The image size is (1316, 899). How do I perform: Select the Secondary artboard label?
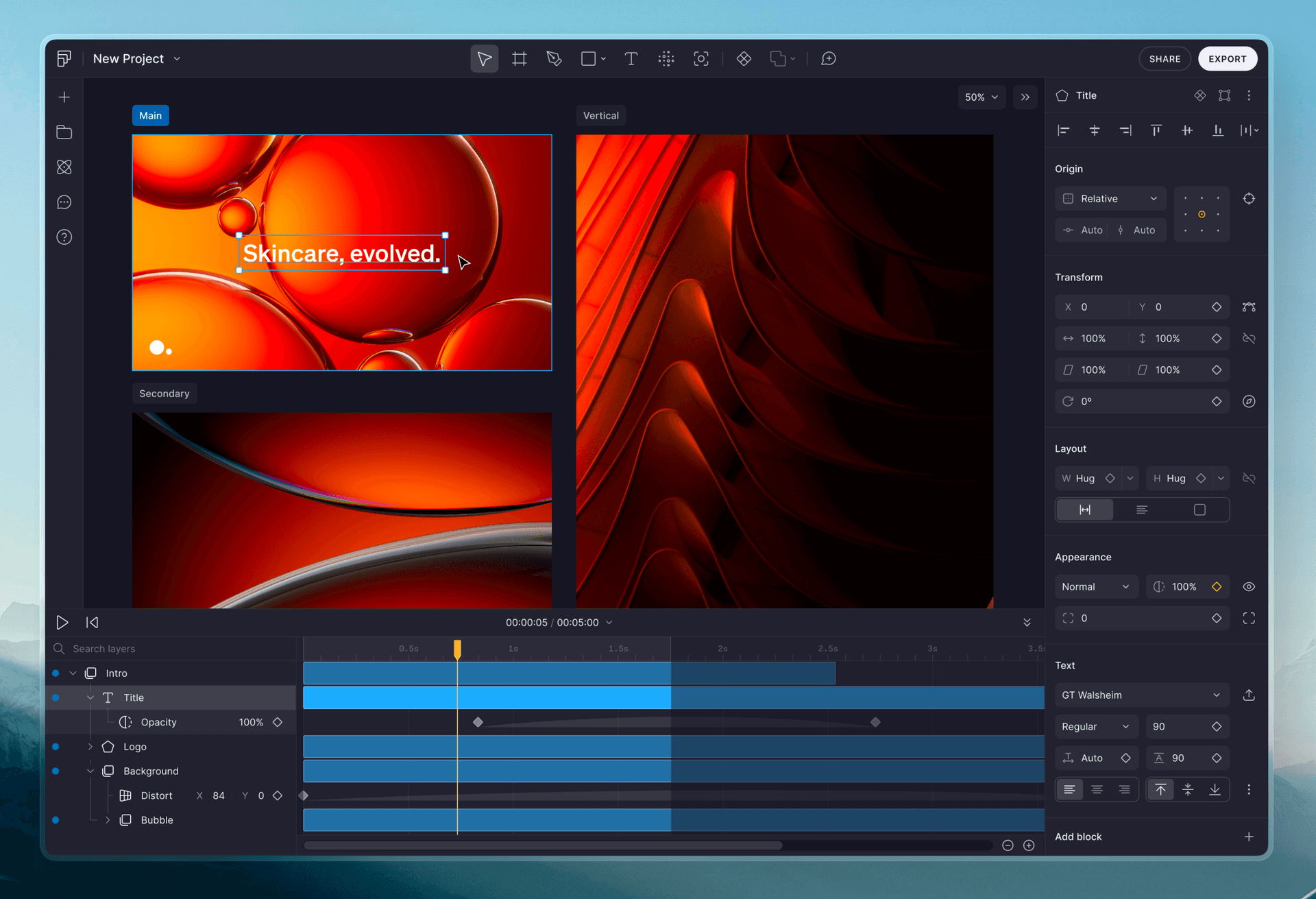(164, 394)
